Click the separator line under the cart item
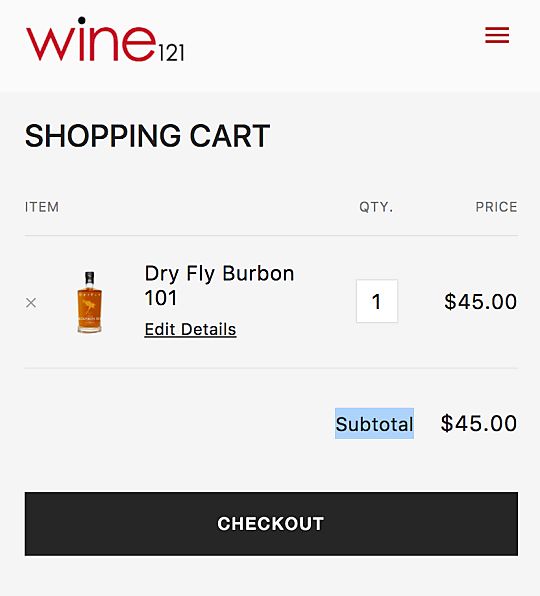 point(271,368)
